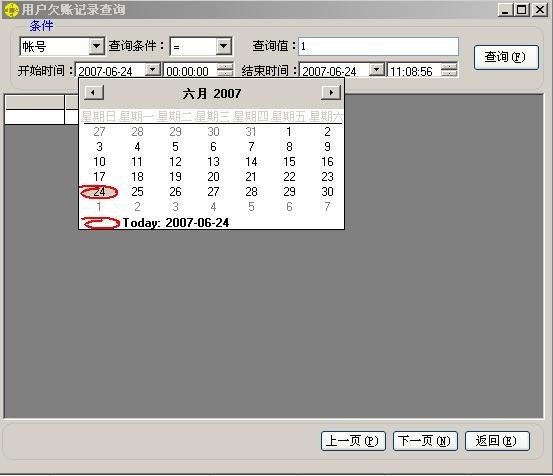This screenshot has height=476, width=553.
Task: Open the start date calendar dropdown
Action: click(153, 69)
